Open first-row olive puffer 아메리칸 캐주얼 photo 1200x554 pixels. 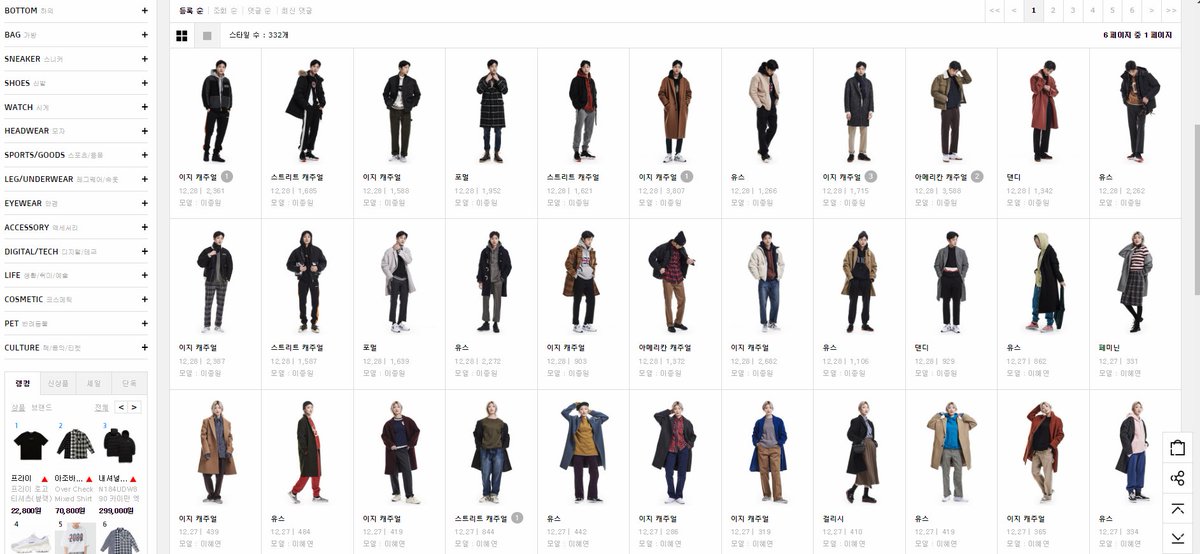pos(951,110)
